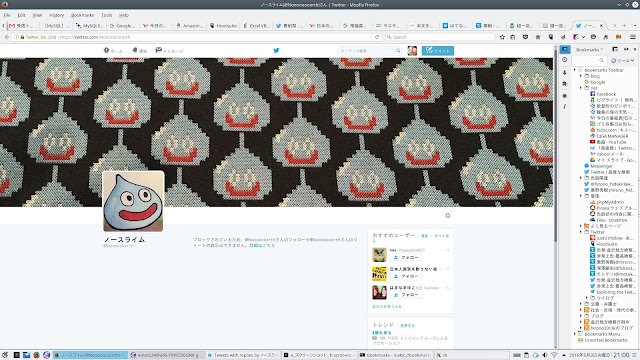The height and width of the screenshot is (360, 640).
Task: Open the Firefox hamburger menu
Action: coord(633,37)
